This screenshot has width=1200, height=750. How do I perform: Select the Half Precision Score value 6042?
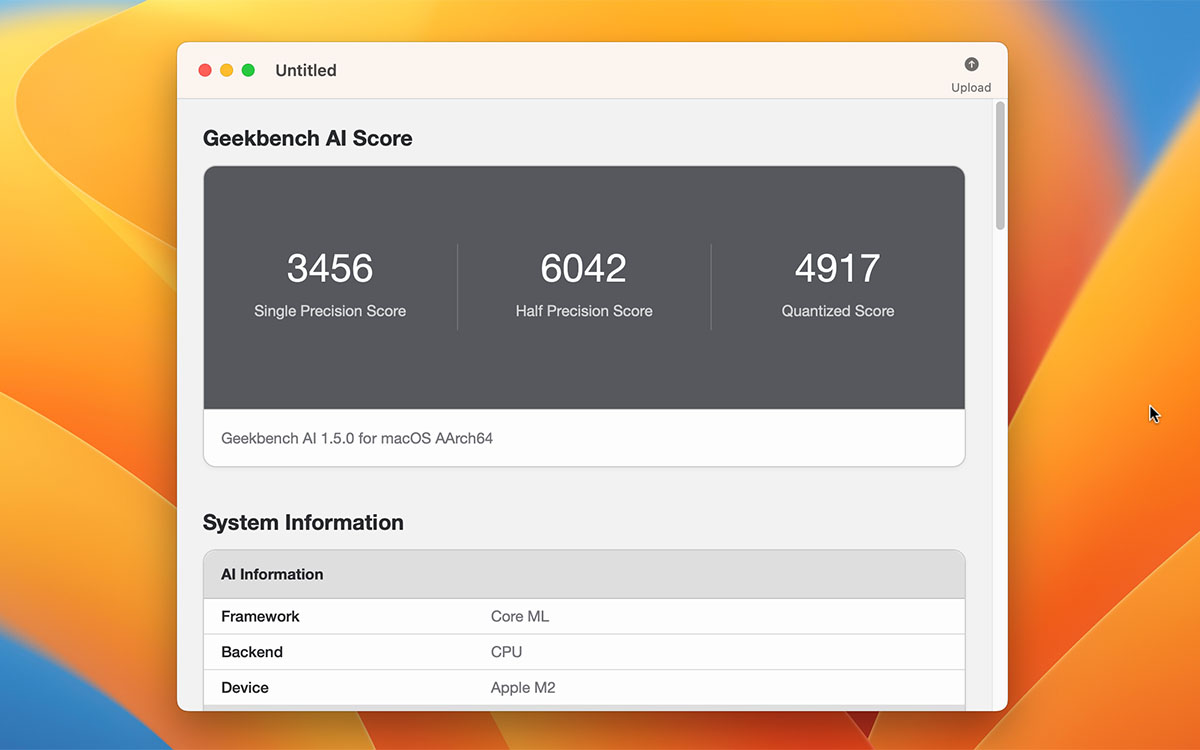pos(584,268)
